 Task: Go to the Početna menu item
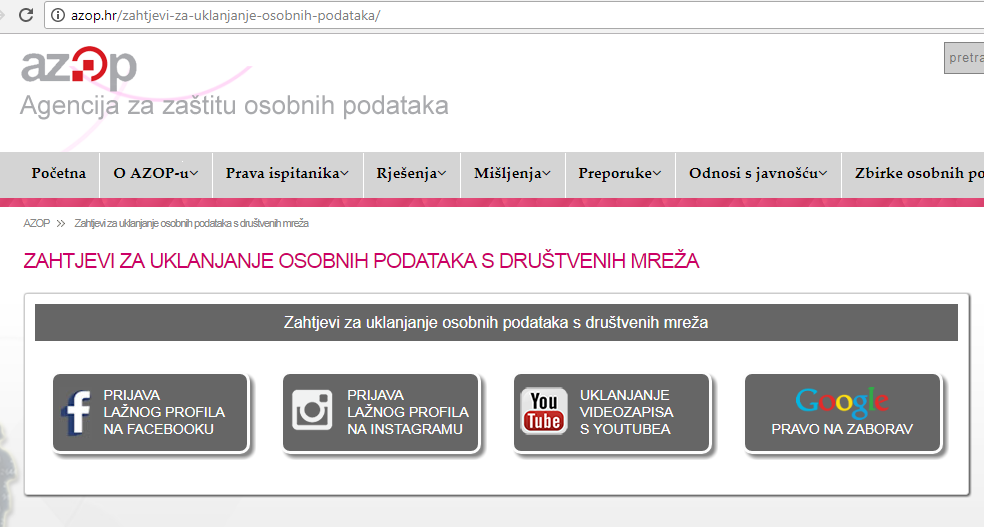click(x=59, y=174)
